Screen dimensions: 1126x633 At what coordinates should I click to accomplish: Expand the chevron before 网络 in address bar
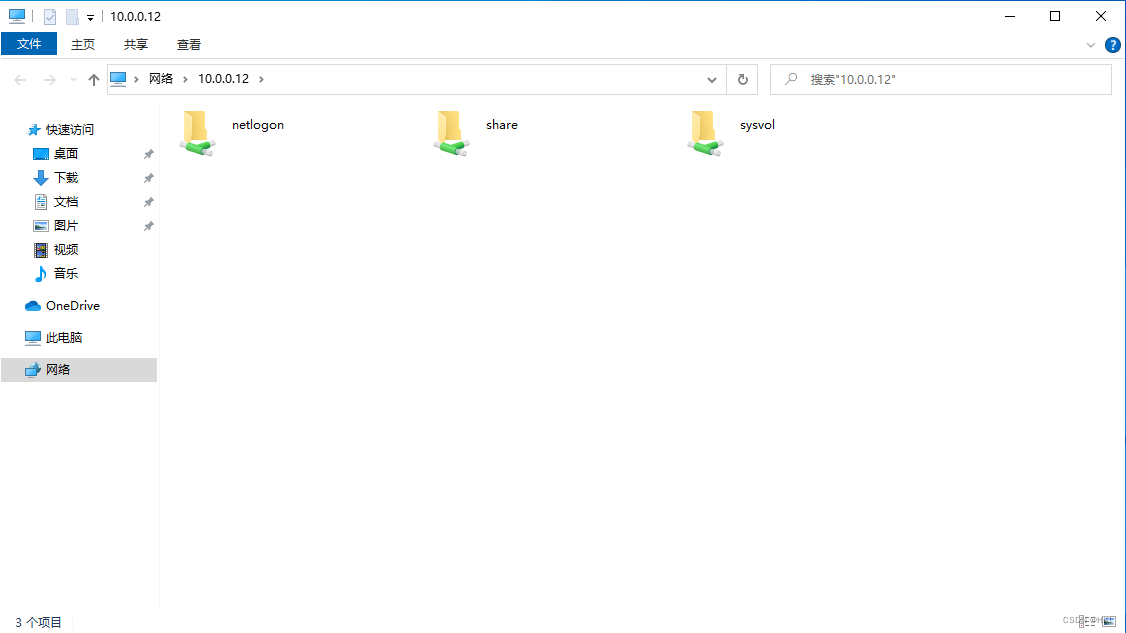136,79
